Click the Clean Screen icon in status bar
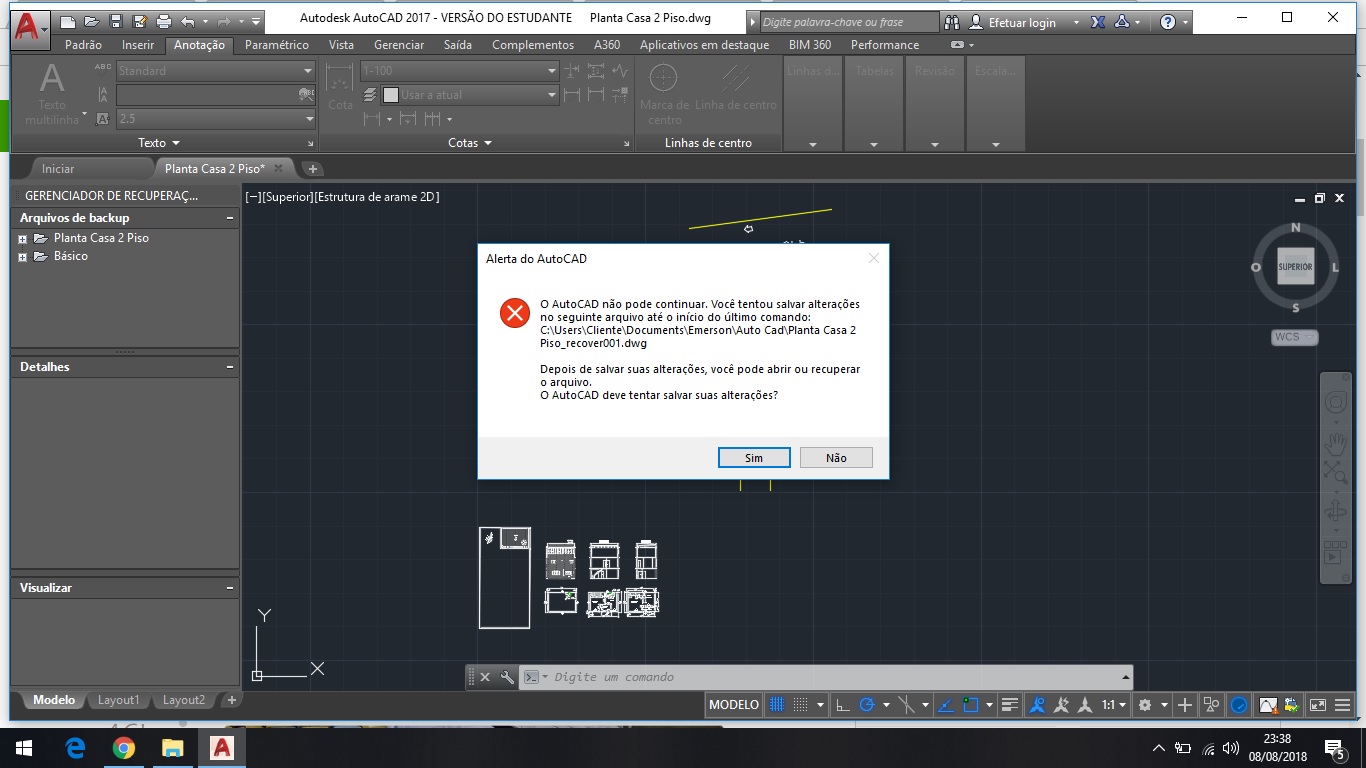1366x768 pixels. click(1318, 705)
